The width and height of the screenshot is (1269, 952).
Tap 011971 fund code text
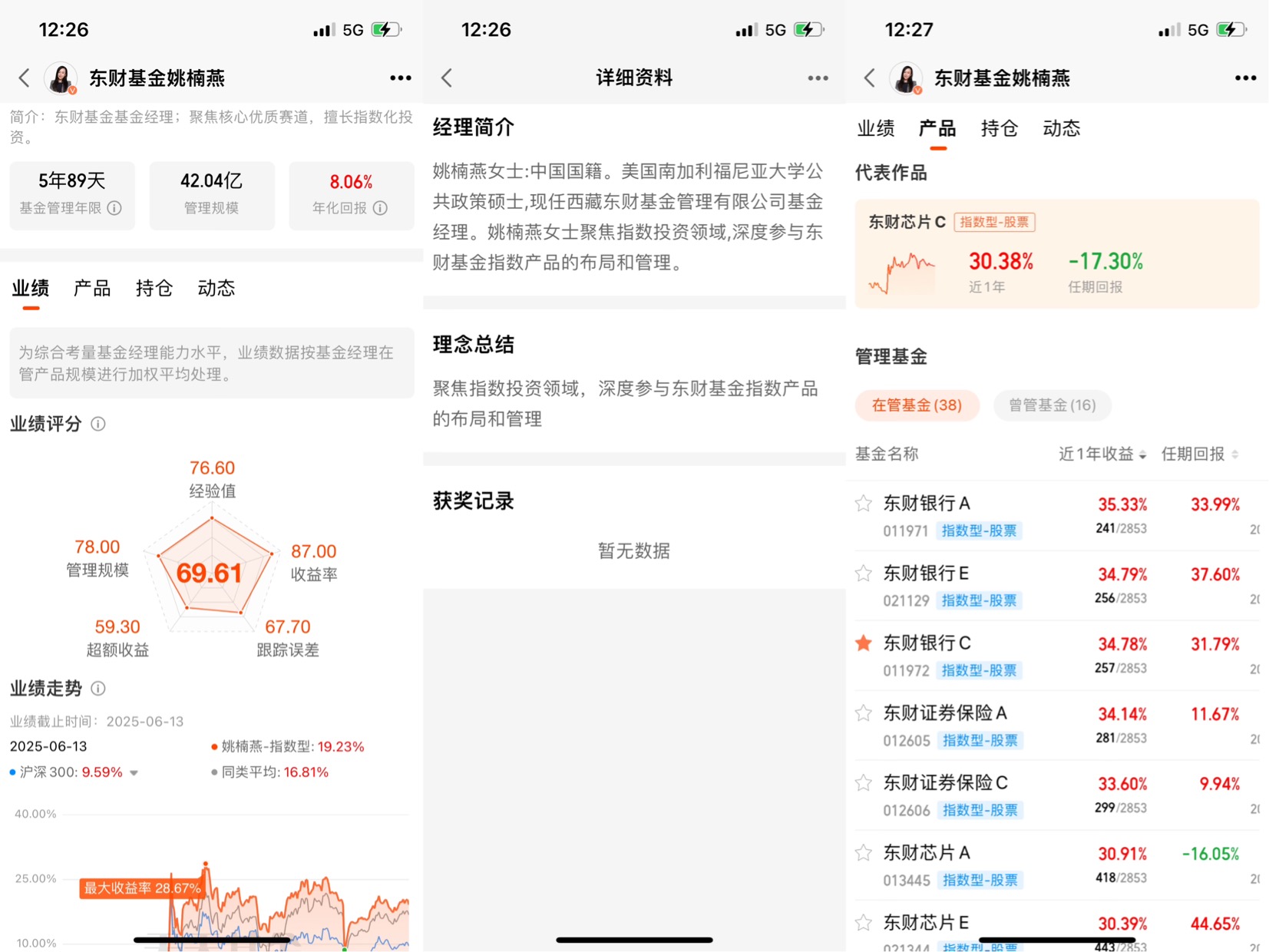pos(906,531)
